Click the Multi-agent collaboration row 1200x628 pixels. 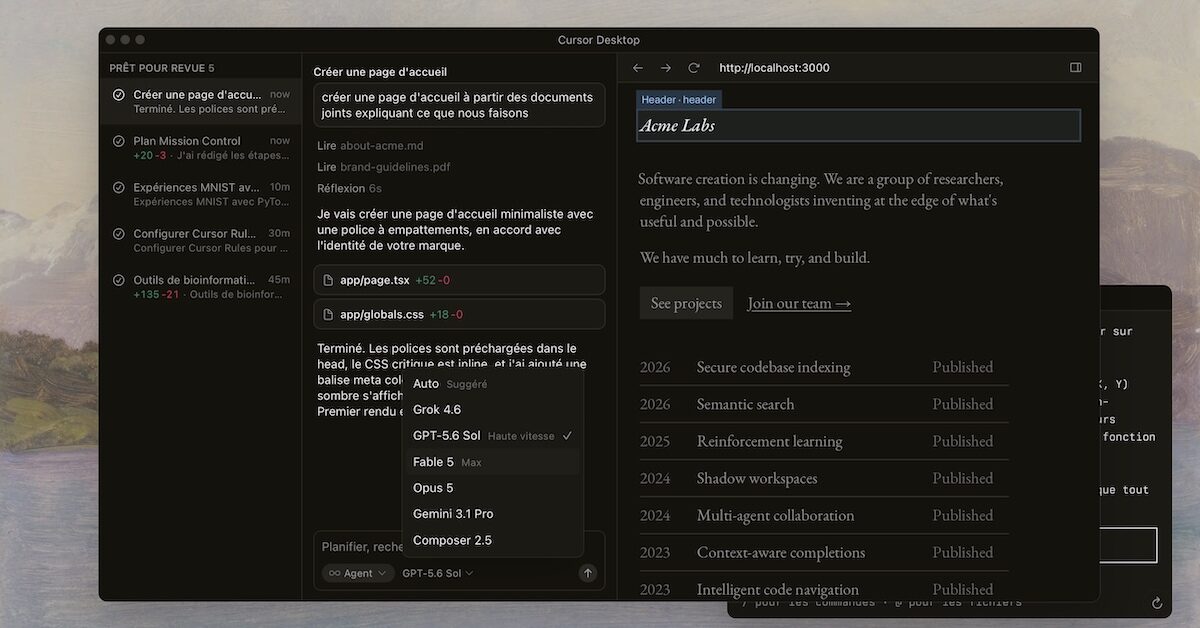[x=824, y=515]
